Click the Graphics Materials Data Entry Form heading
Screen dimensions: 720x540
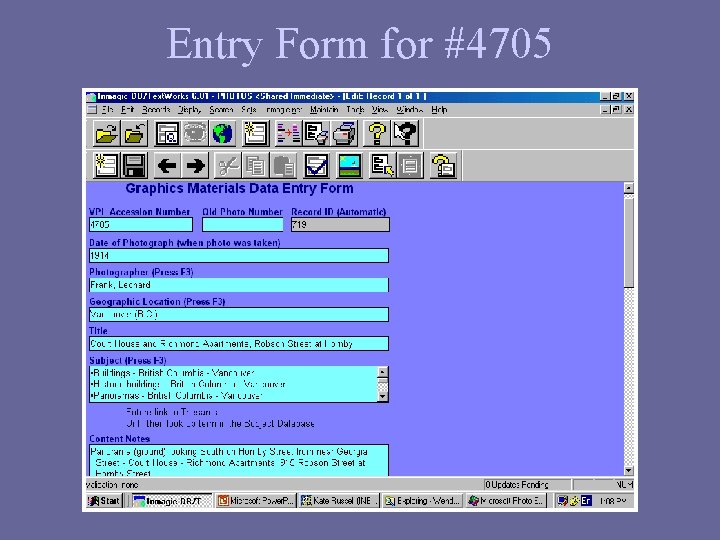(x=239, y=189)
